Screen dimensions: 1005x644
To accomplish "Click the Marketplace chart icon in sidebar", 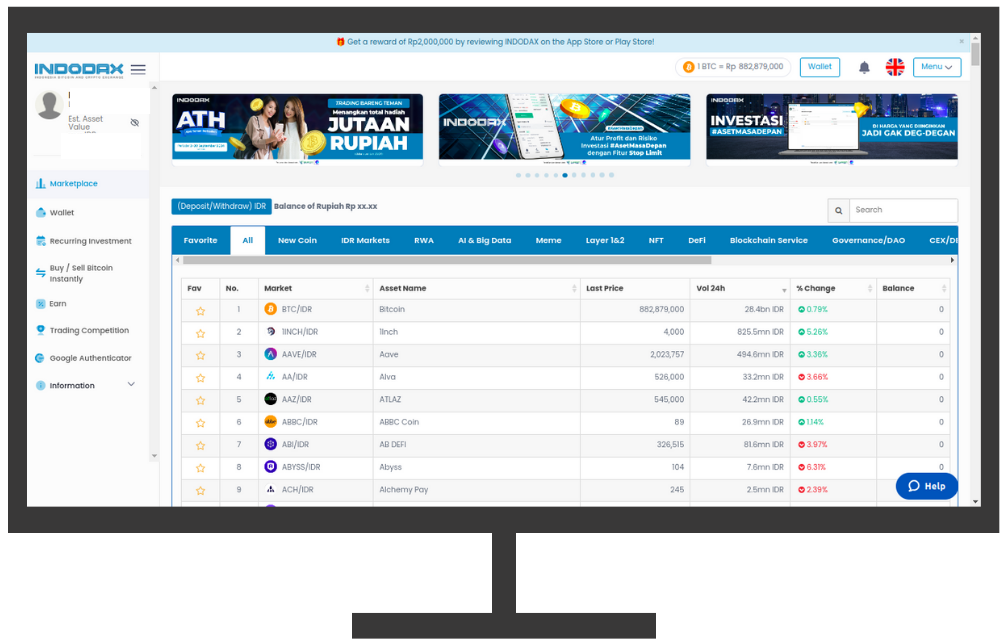I will pyautogui.click(x=40, y=183).
